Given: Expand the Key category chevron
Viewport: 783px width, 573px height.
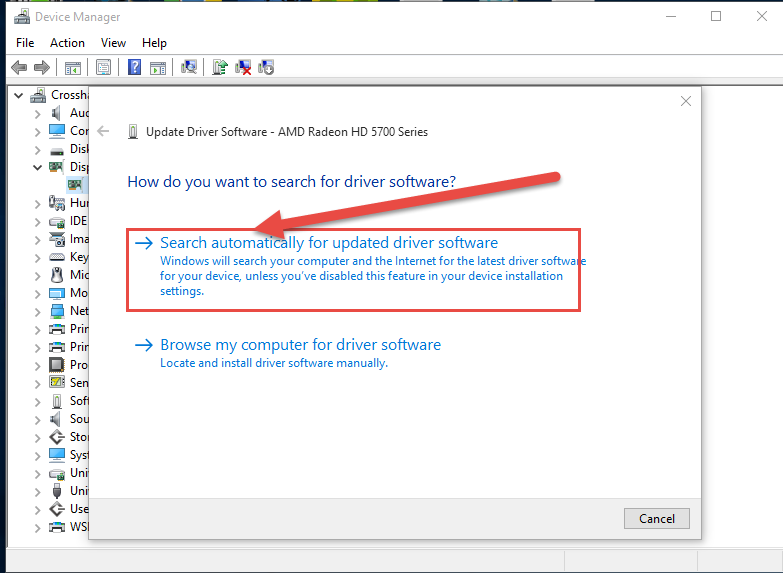Looking at the screenshot, I should (x=37, y=258).
